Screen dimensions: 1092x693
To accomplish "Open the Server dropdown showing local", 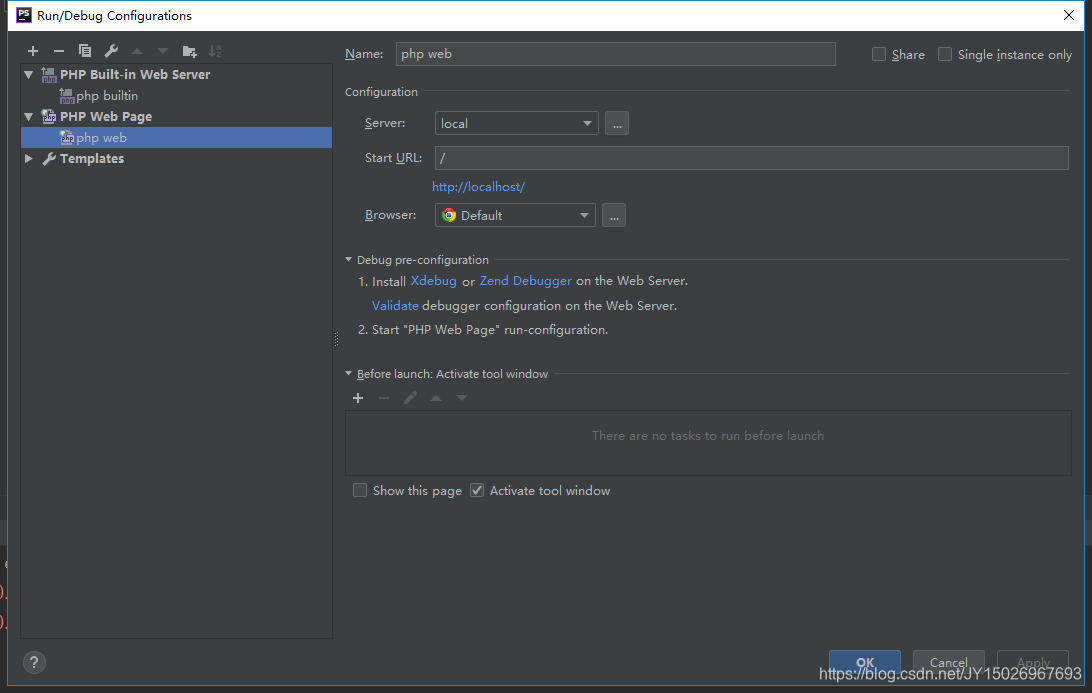I will [x=516, y=123].
